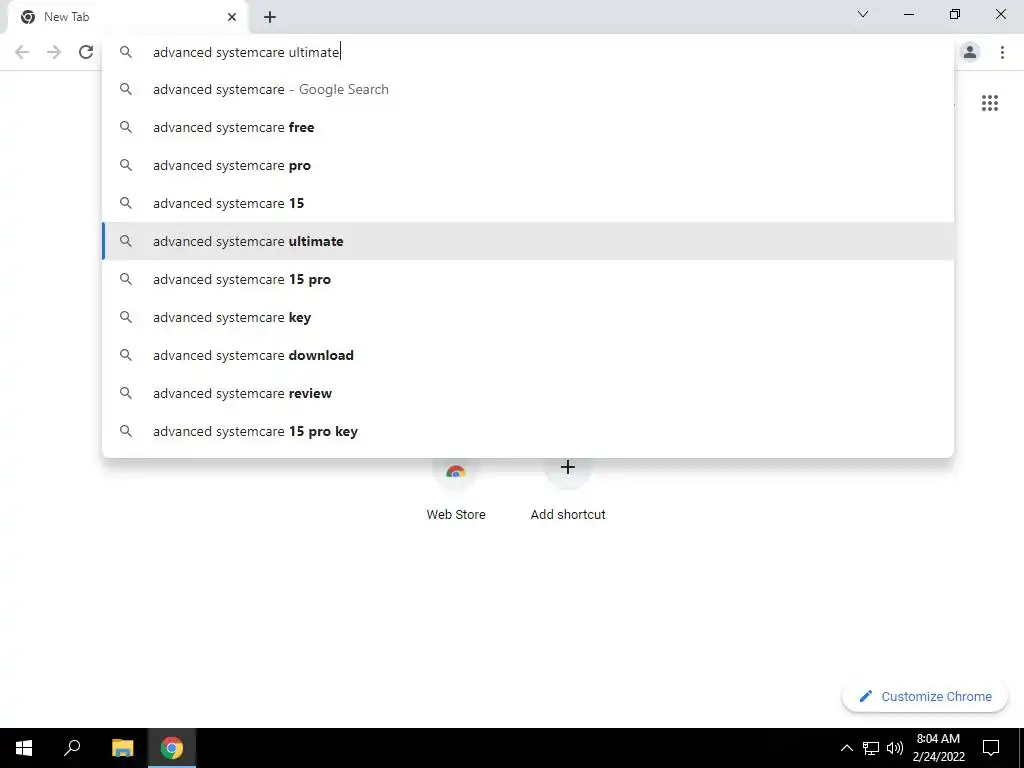Click the Customize Chrome button
Screen dimensions: 1024x768
coord(925,696)
